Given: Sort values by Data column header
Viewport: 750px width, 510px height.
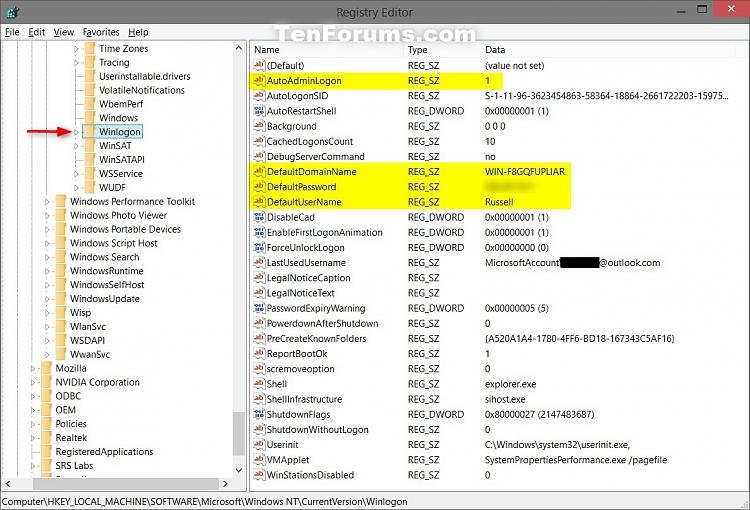Looking at the screenshot, I should tap(608, 50).
